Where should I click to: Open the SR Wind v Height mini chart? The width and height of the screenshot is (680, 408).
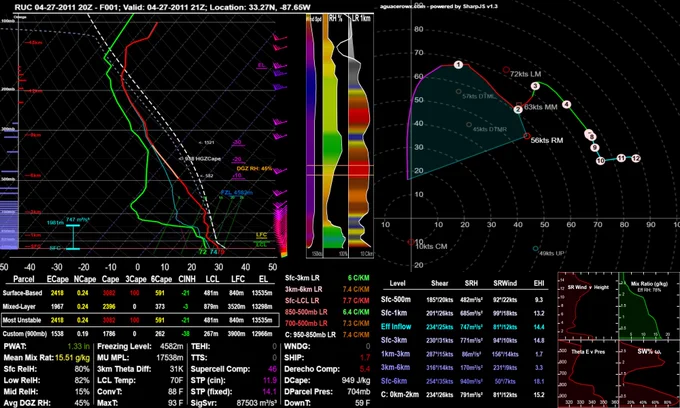point(587,306)
